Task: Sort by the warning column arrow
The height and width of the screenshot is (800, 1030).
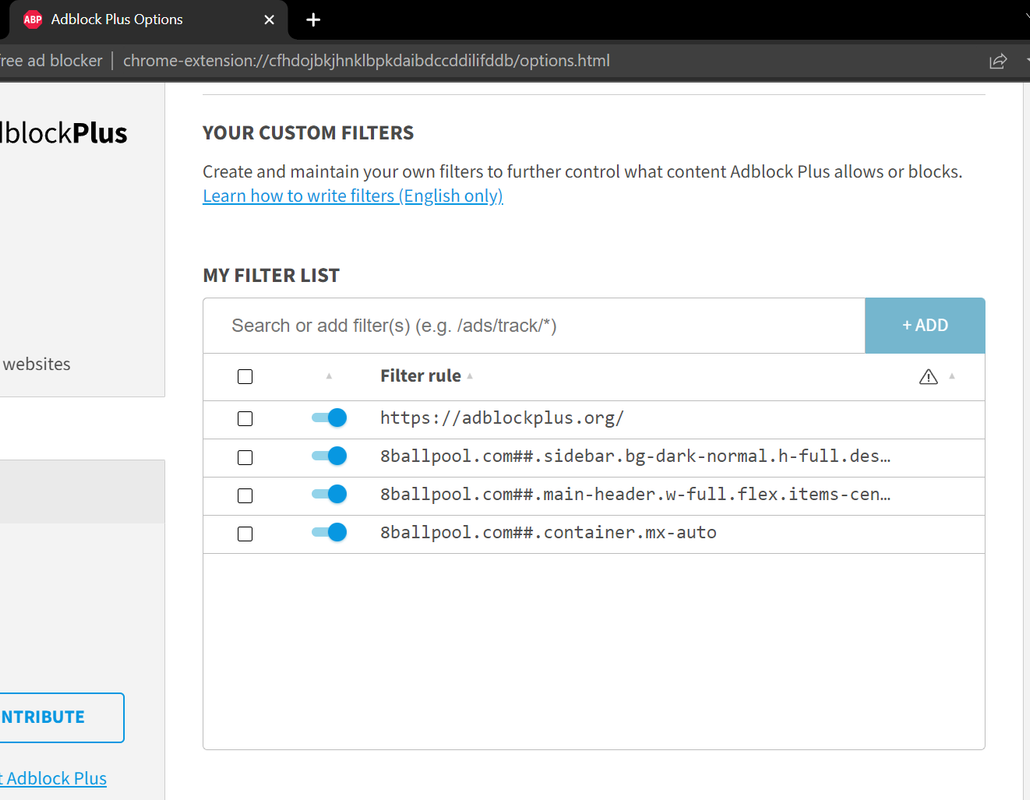Action: click(952, 377)
